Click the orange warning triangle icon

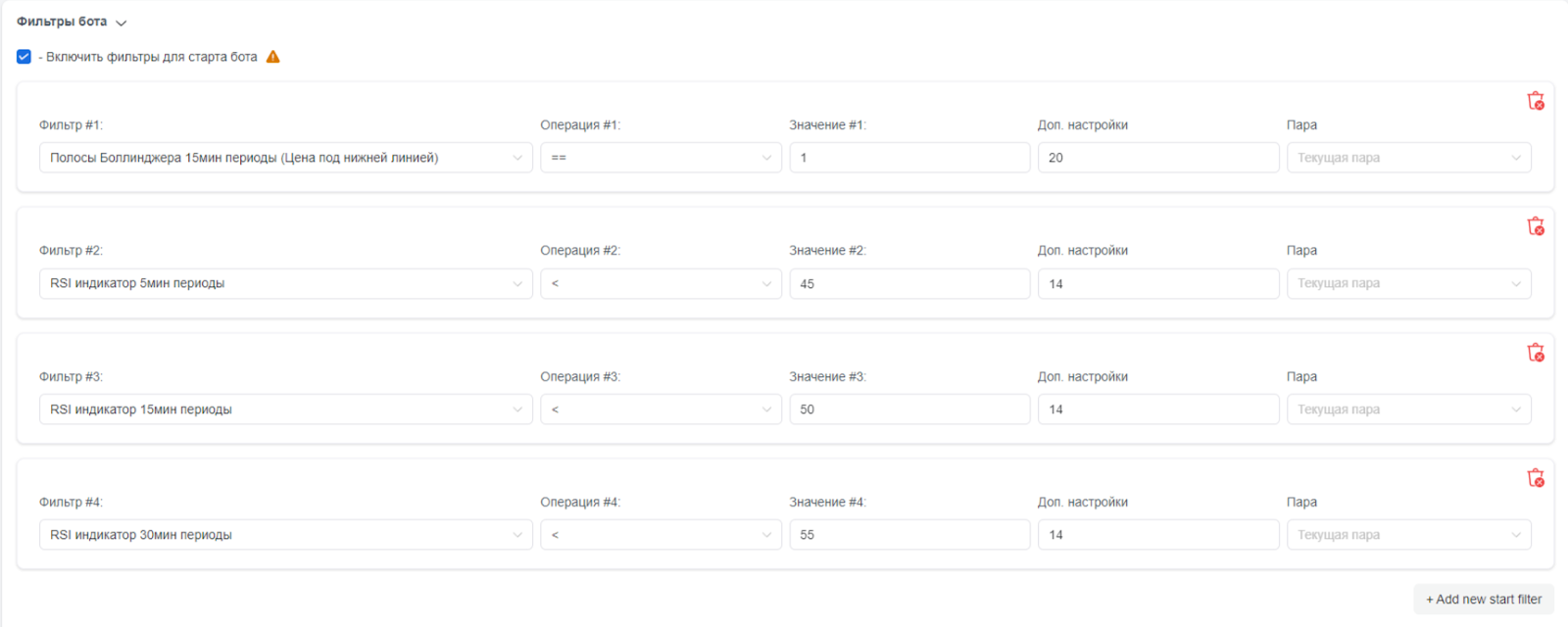(x=273, y=57)
